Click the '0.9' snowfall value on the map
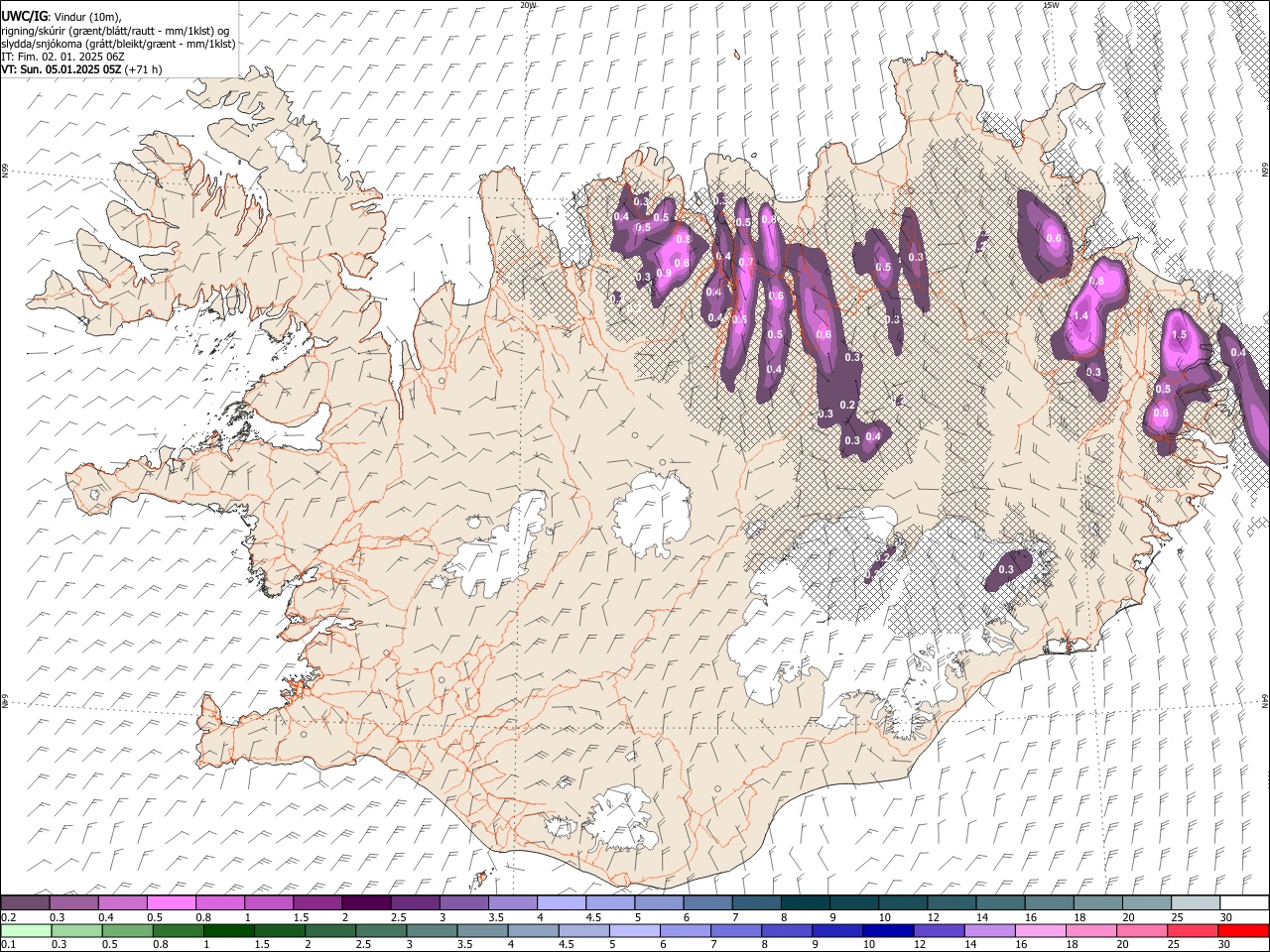The width and height of the screenshot is (1270, 952). point(664,274)
